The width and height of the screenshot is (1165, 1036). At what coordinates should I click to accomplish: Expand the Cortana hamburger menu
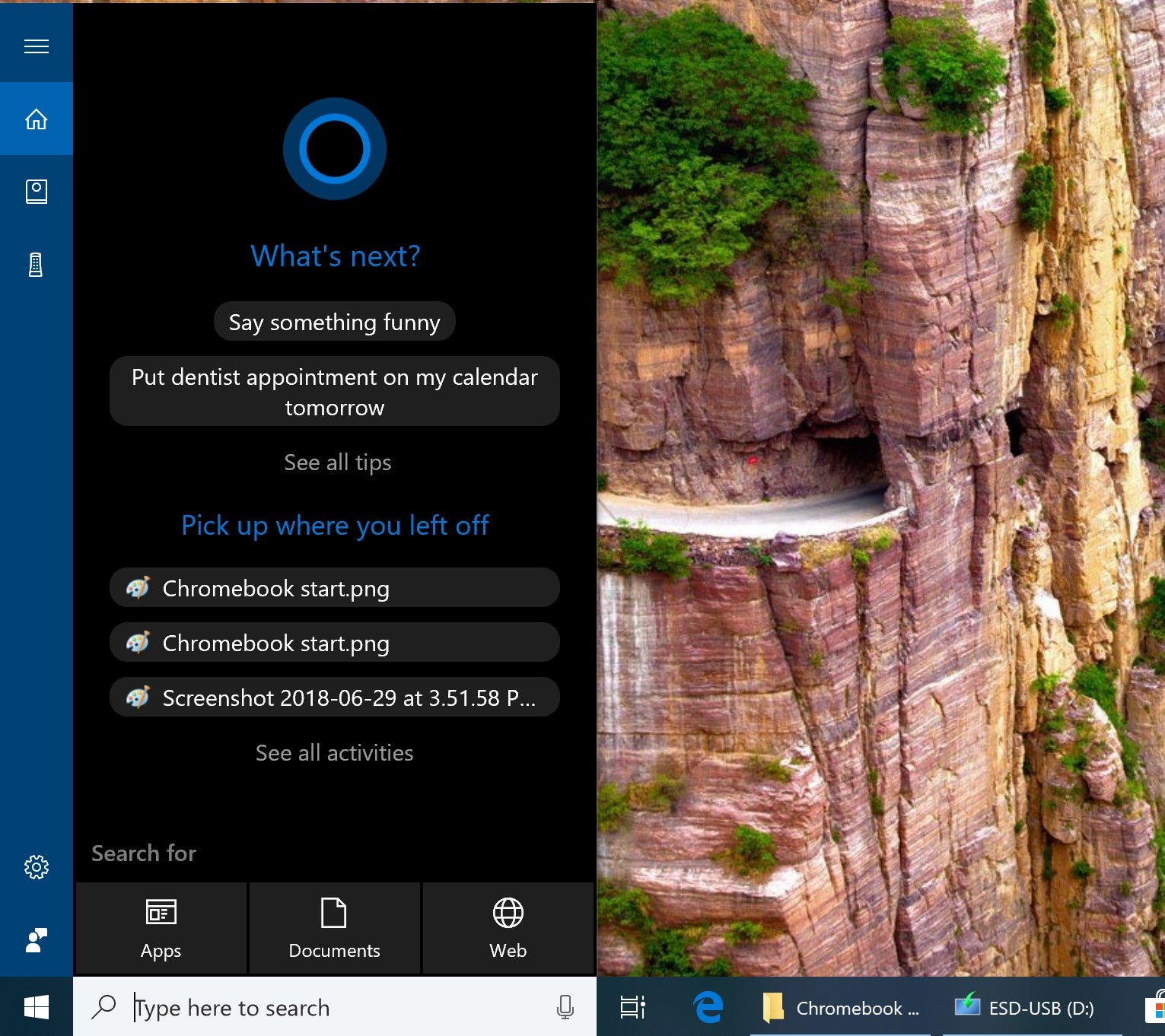(37, 46)
